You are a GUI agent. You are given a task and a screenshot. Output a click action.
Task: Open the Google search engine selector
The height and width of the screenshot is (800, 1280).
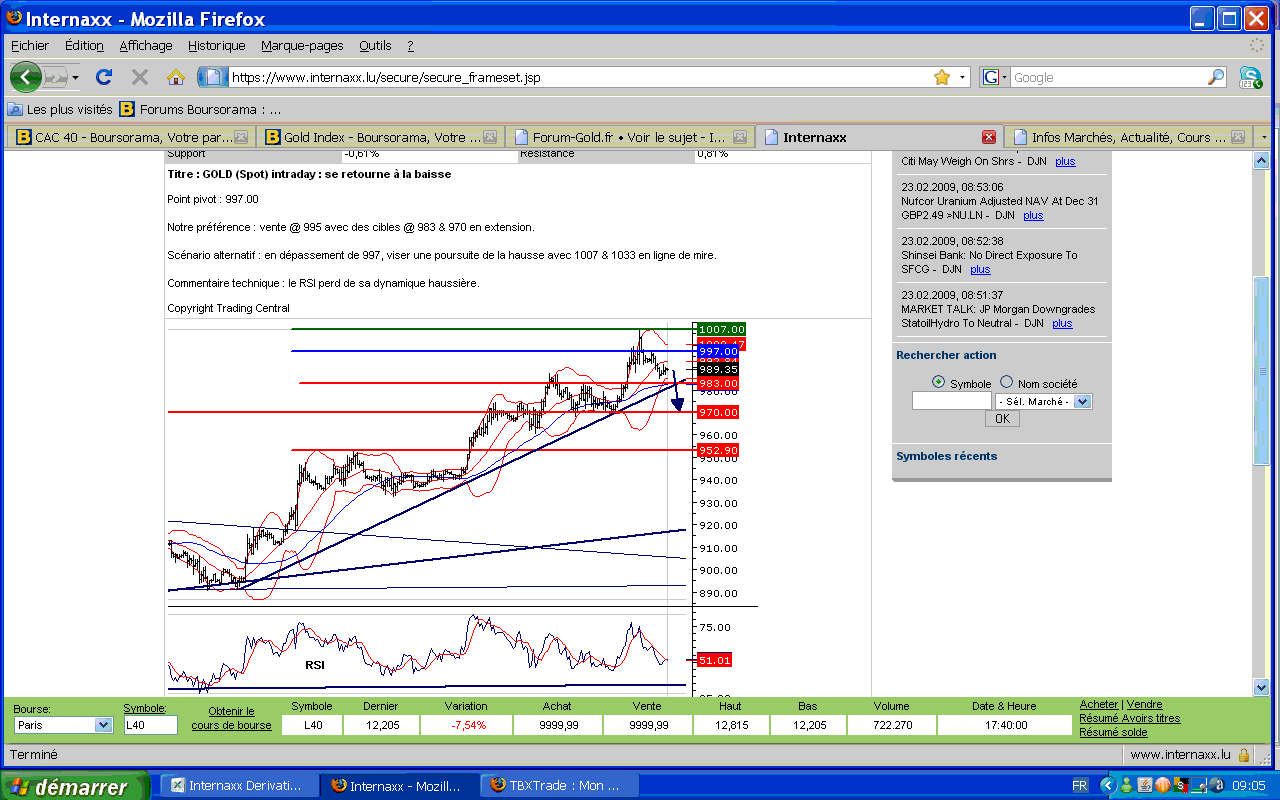click(994, 77)
